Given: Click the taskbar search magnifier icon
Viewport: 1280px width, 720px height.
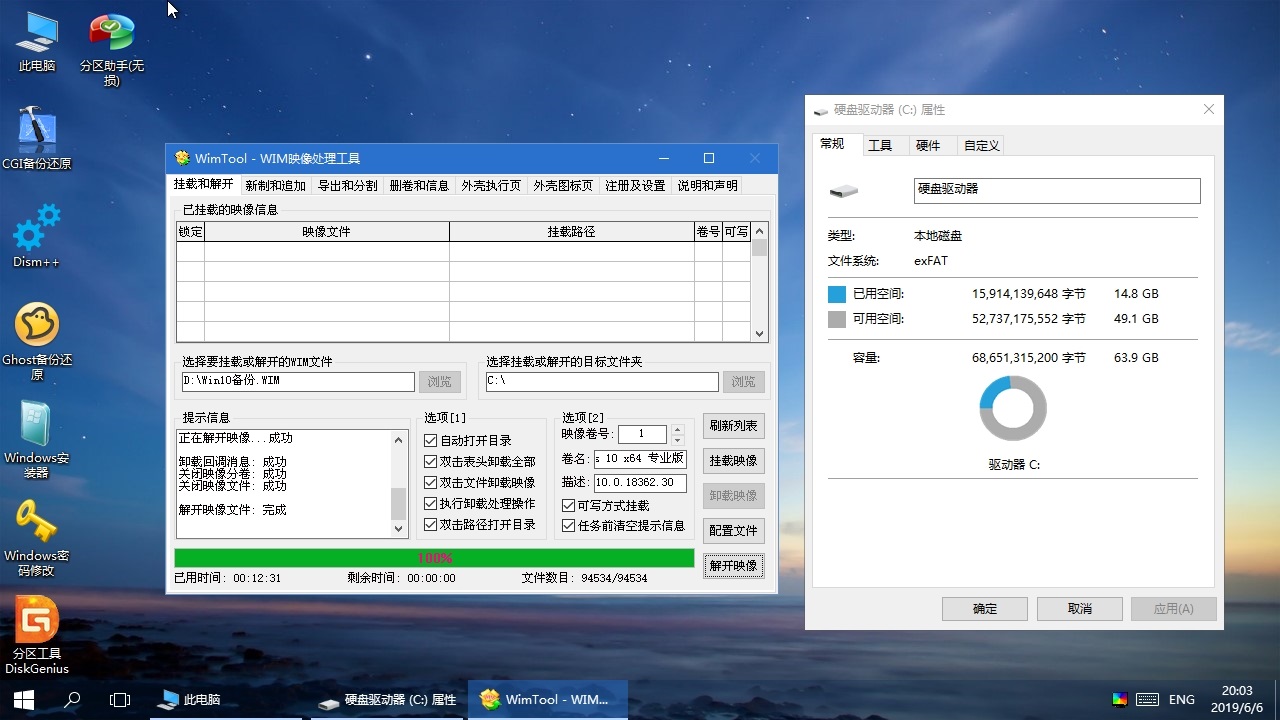Looking at the screenshot, I should [72, 700].
